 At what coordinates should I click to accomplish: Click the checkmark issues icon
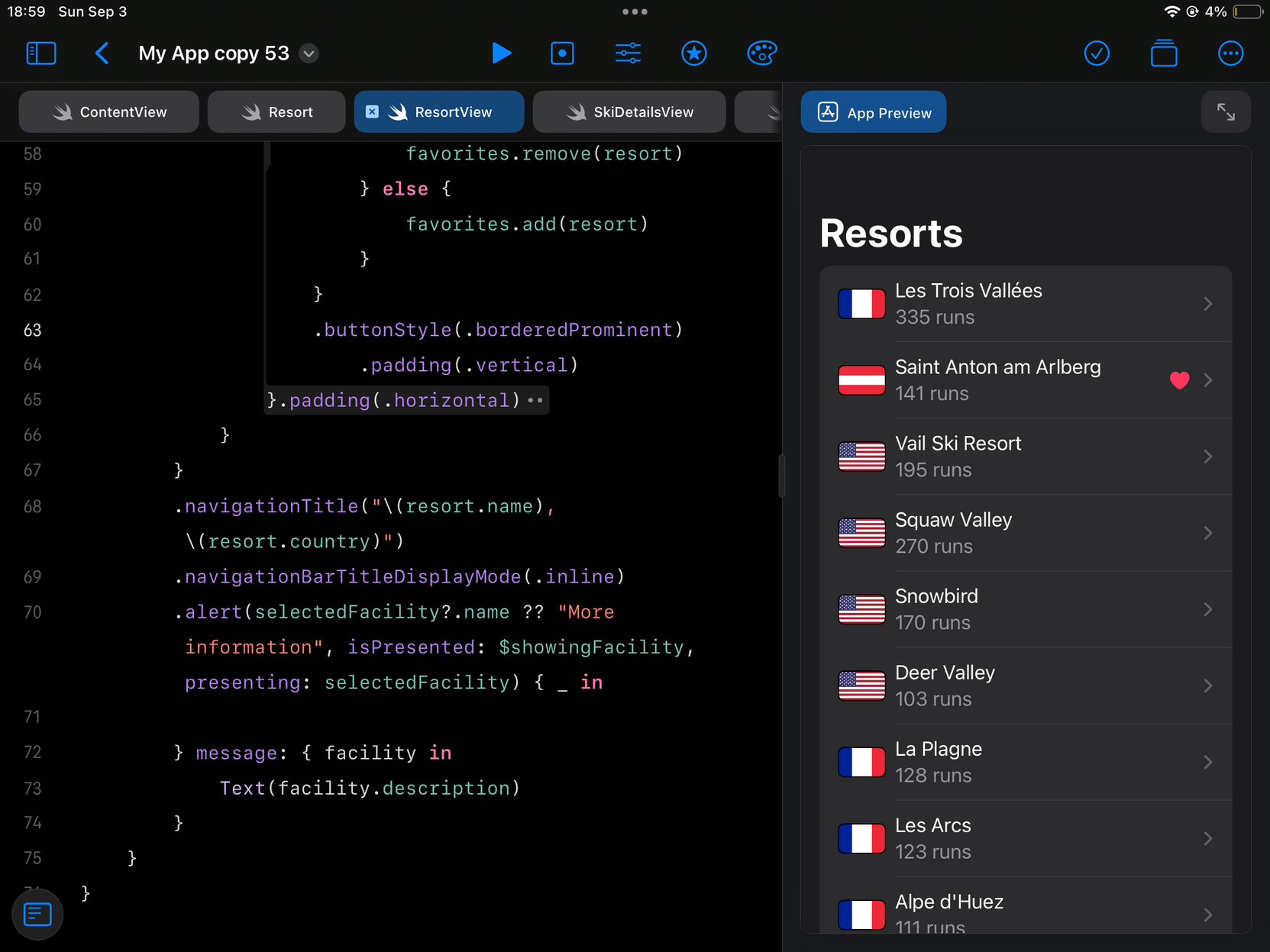[1097, 53]
